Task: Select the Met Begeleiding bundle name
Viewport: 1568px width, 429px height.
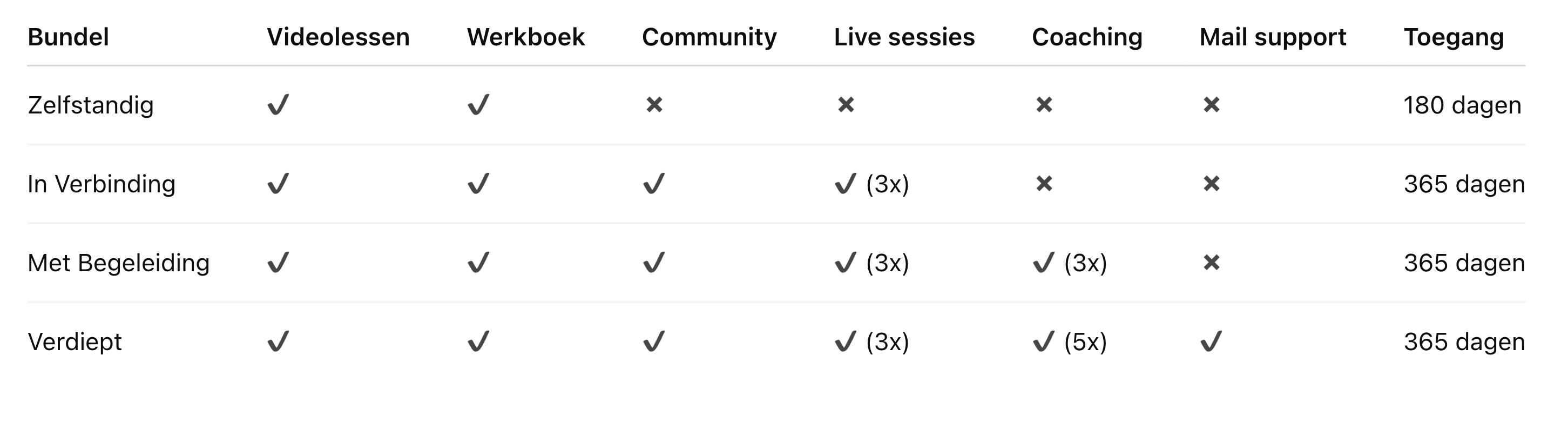Action: point(119,263)
